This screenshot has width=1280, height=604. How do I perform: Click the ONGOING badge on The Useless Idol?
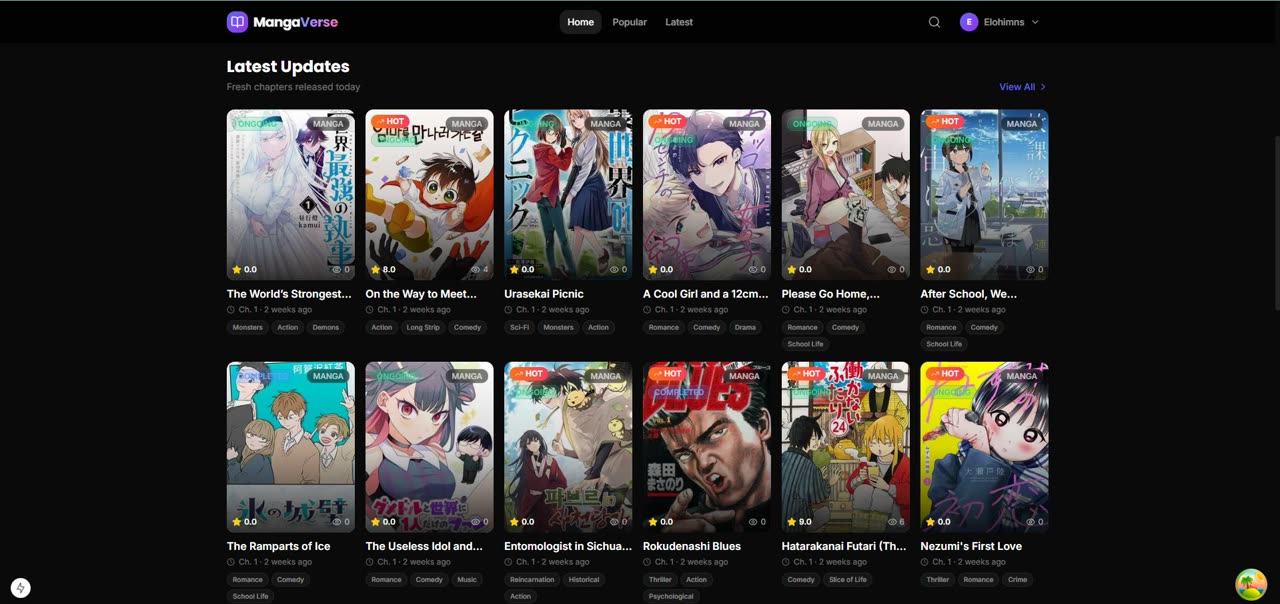coord(397,376)
